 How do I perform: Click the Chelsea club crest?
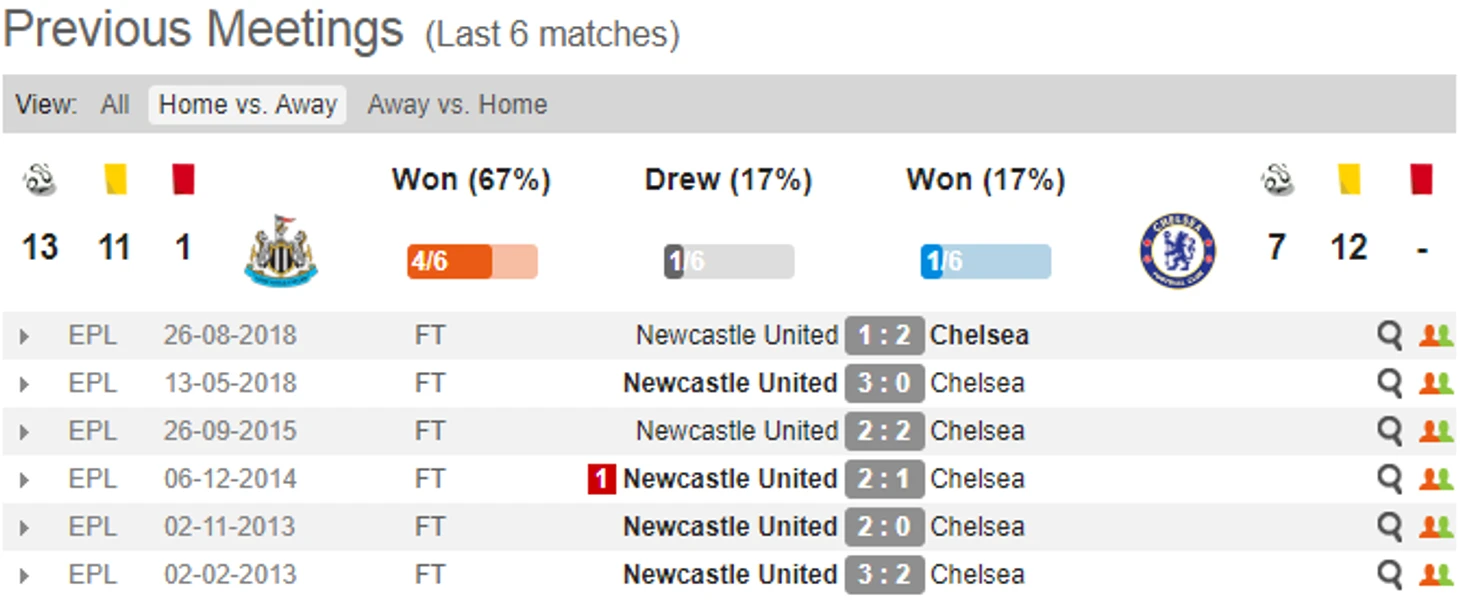1178,250
